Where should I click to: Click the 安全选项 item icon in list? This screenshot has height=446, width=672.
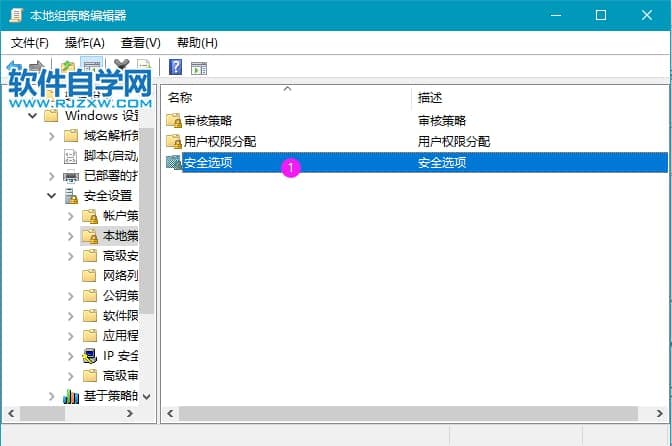click(174, 162)
